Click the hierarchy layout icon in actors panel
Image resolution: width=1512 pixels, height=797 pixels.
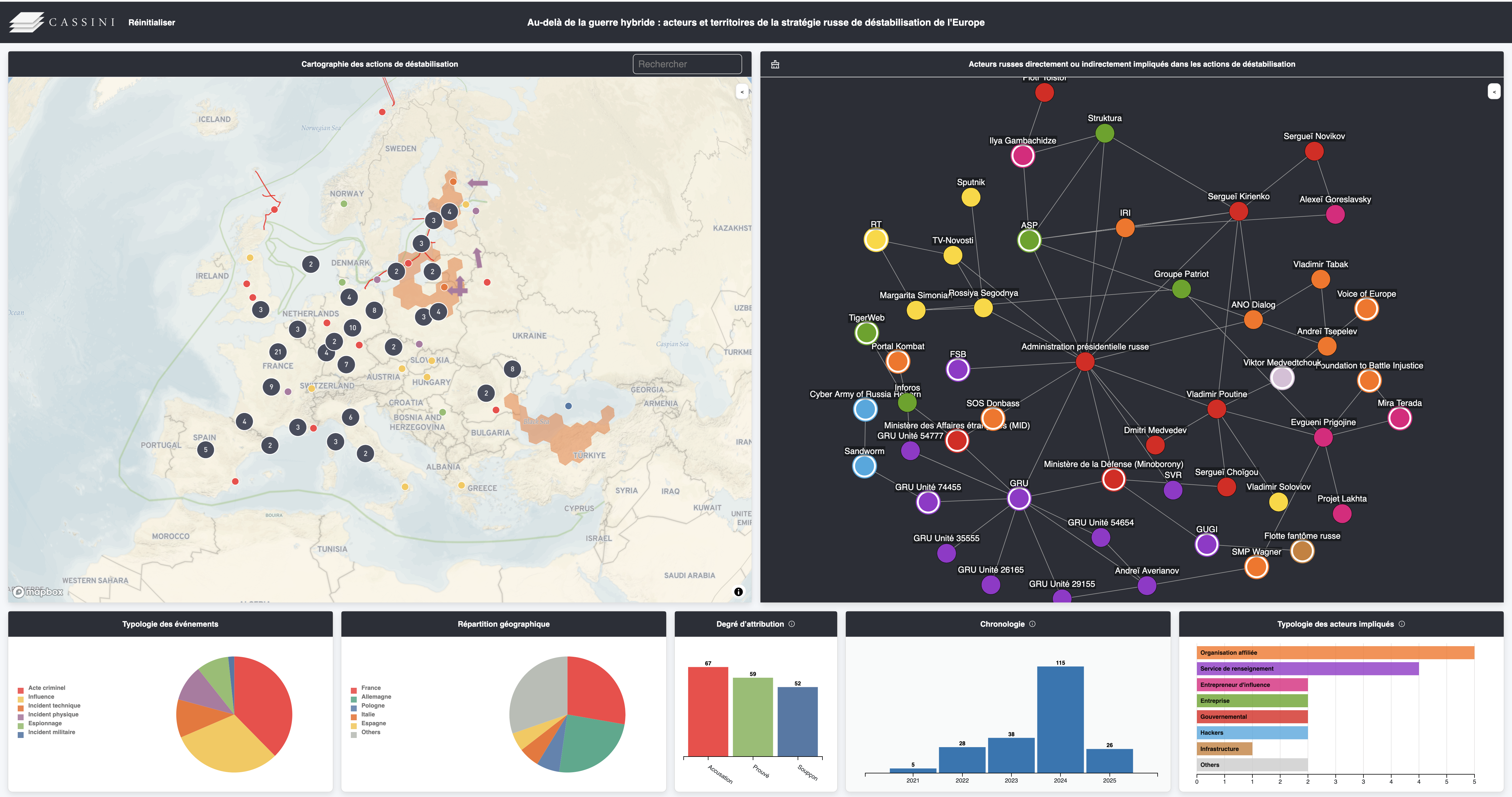tap(775, 65)
